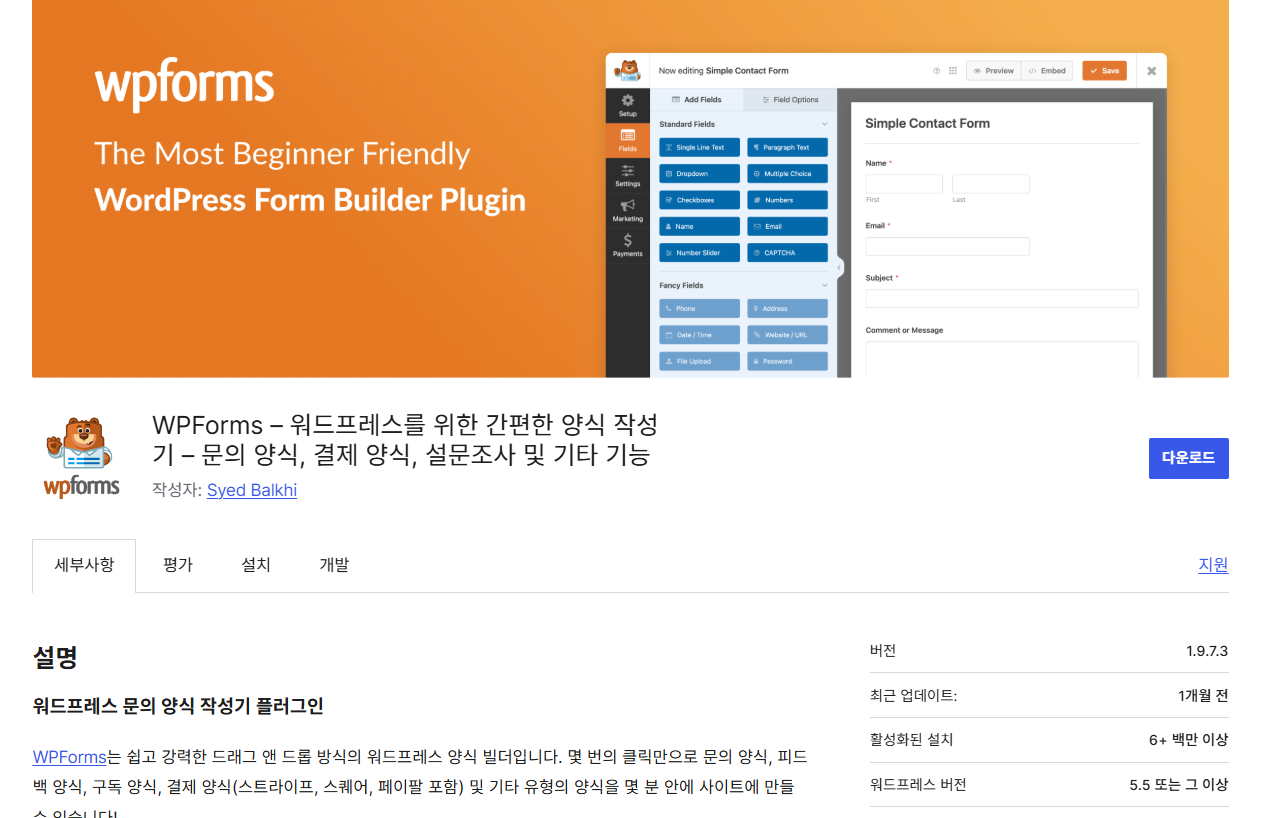Open the Settings sliders icon in builder sidebar
This screenshot has height=818, width=1268.
point(627,170)
